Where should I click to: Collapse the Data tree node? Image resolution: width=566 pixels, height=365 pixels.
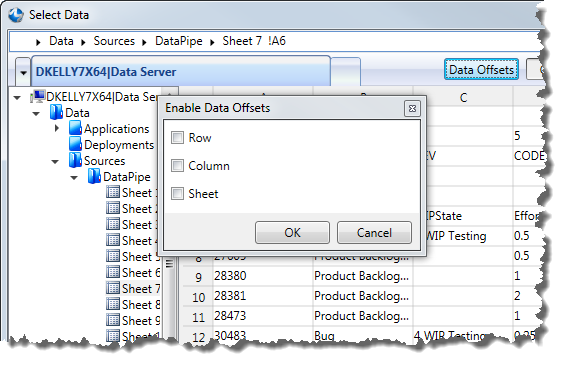click(36, 114)
